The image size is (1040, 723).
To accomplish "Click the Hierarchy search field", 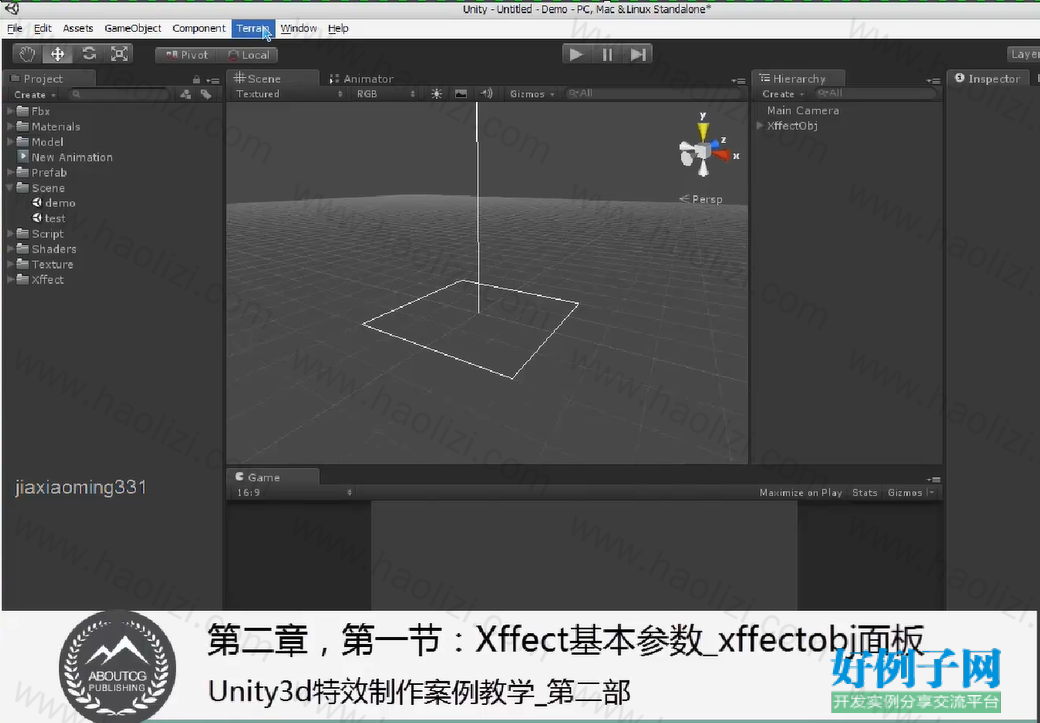I will pyautogui.click(x=875, y=94).
